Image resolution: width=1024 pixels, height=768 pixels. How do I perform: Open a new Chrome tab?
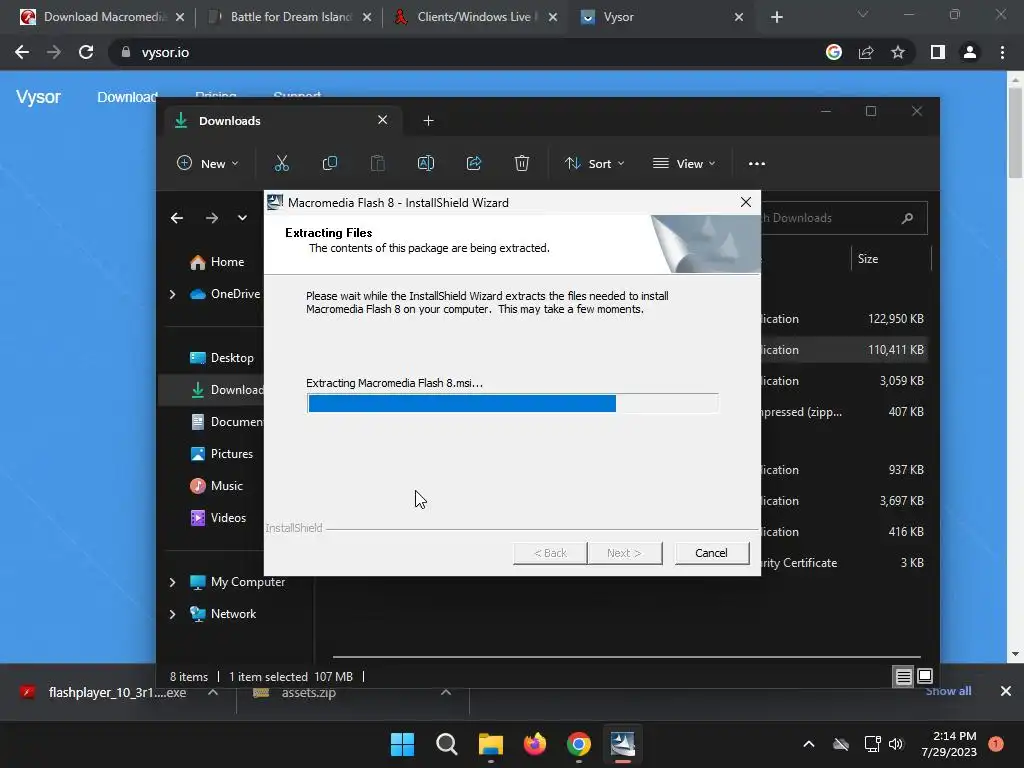click(776, 17)
